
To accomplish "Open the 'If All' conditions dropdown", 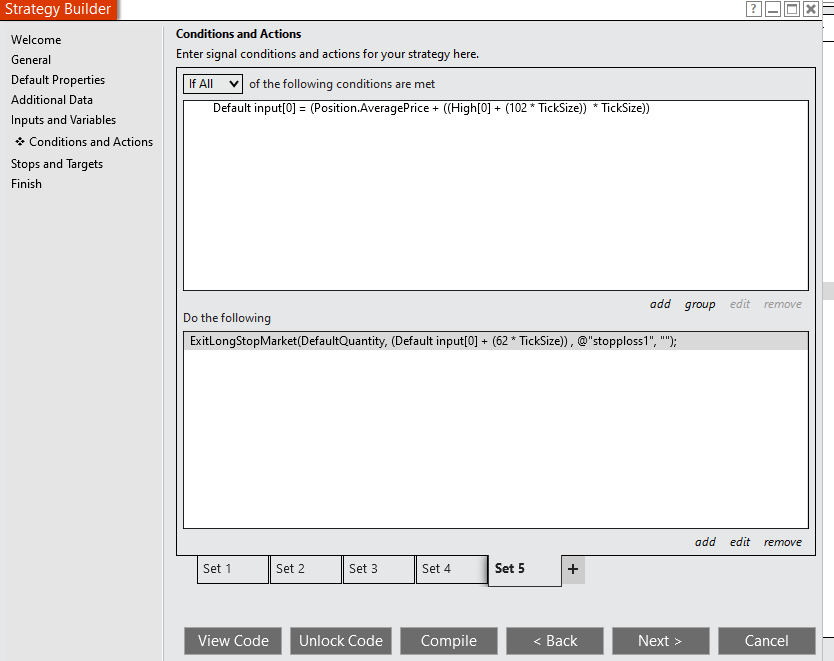I will pyautogui.click(x=213, y=83).
